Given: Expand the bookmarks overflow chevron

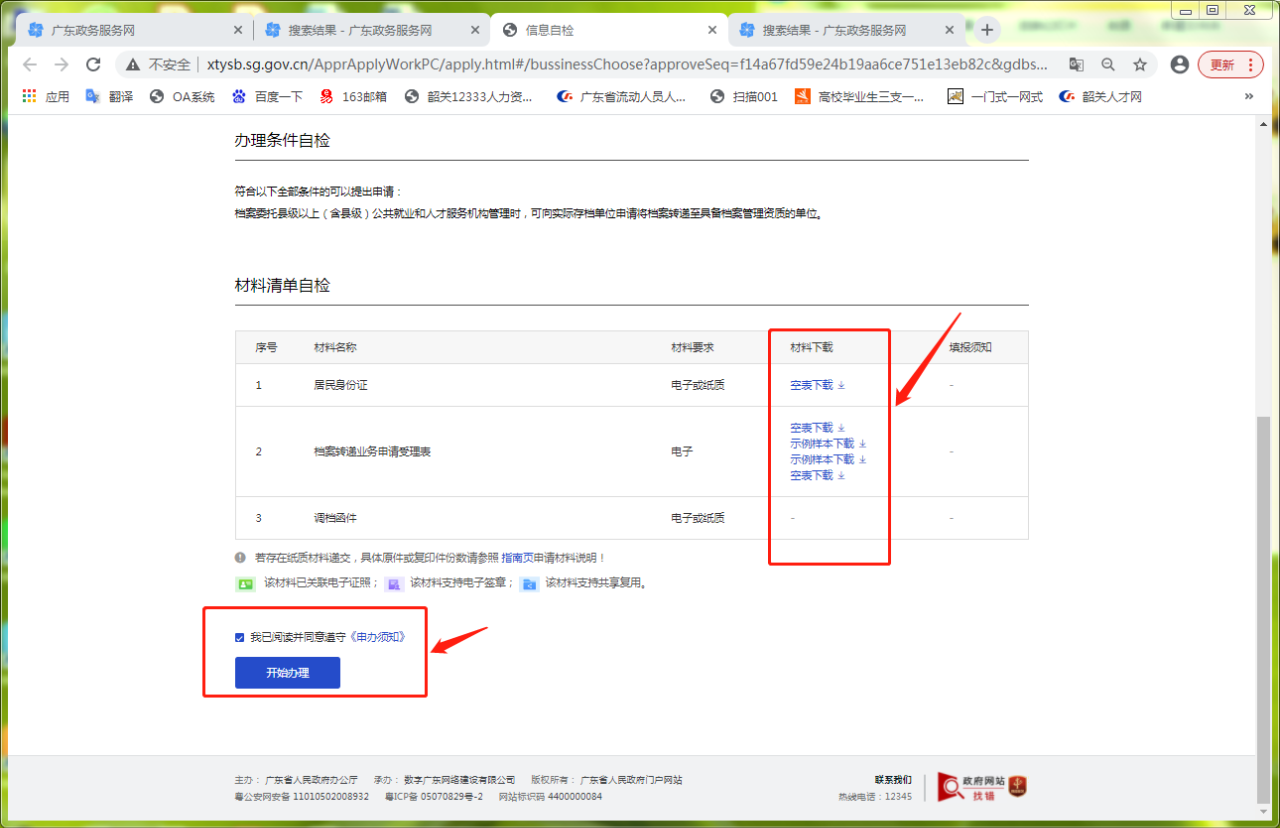Looking at the screenshot, I should coord(1248,97).
